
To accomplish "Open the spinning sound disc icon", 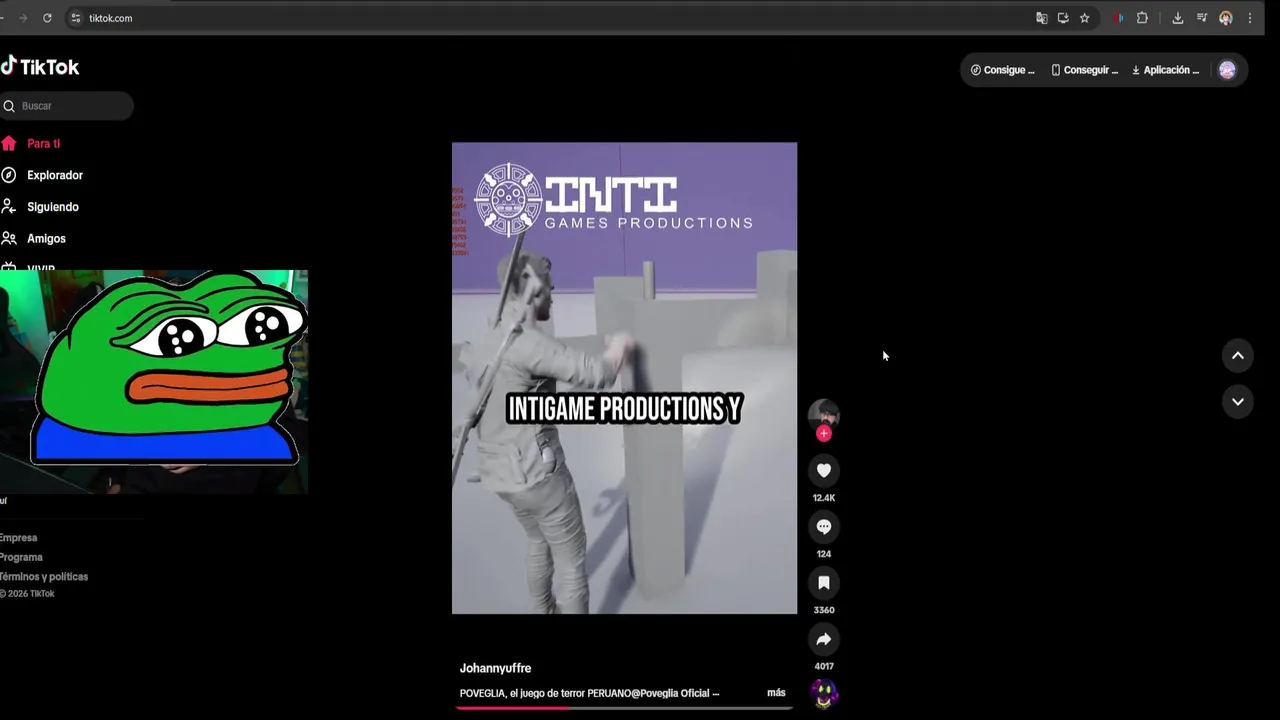I will (x=824, y=693).
